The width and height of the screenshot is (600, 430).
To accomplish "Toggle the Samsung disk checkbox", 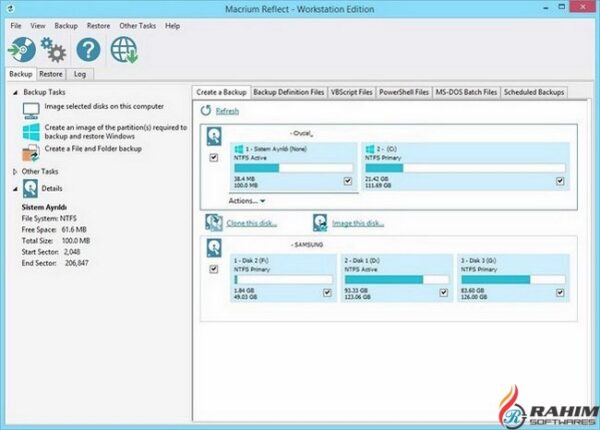I will pyautogui.click(x=214, y=269).
